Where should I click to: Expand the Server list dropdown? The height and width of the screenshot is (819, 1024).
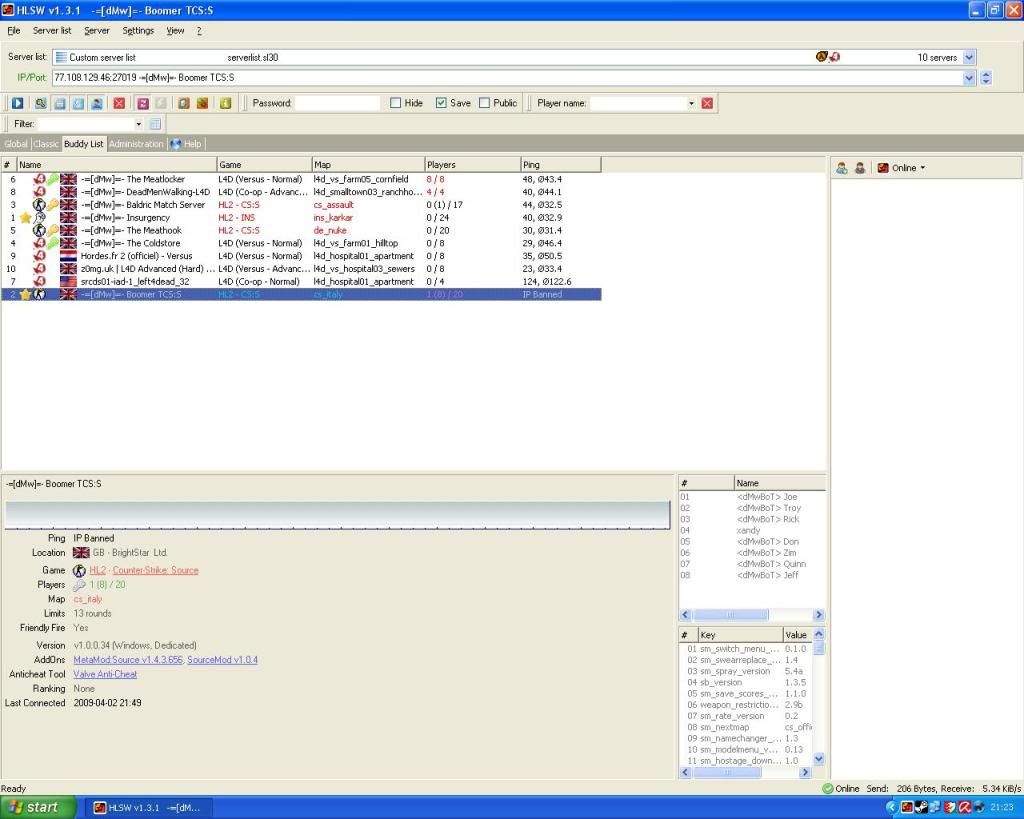point(968,58)
